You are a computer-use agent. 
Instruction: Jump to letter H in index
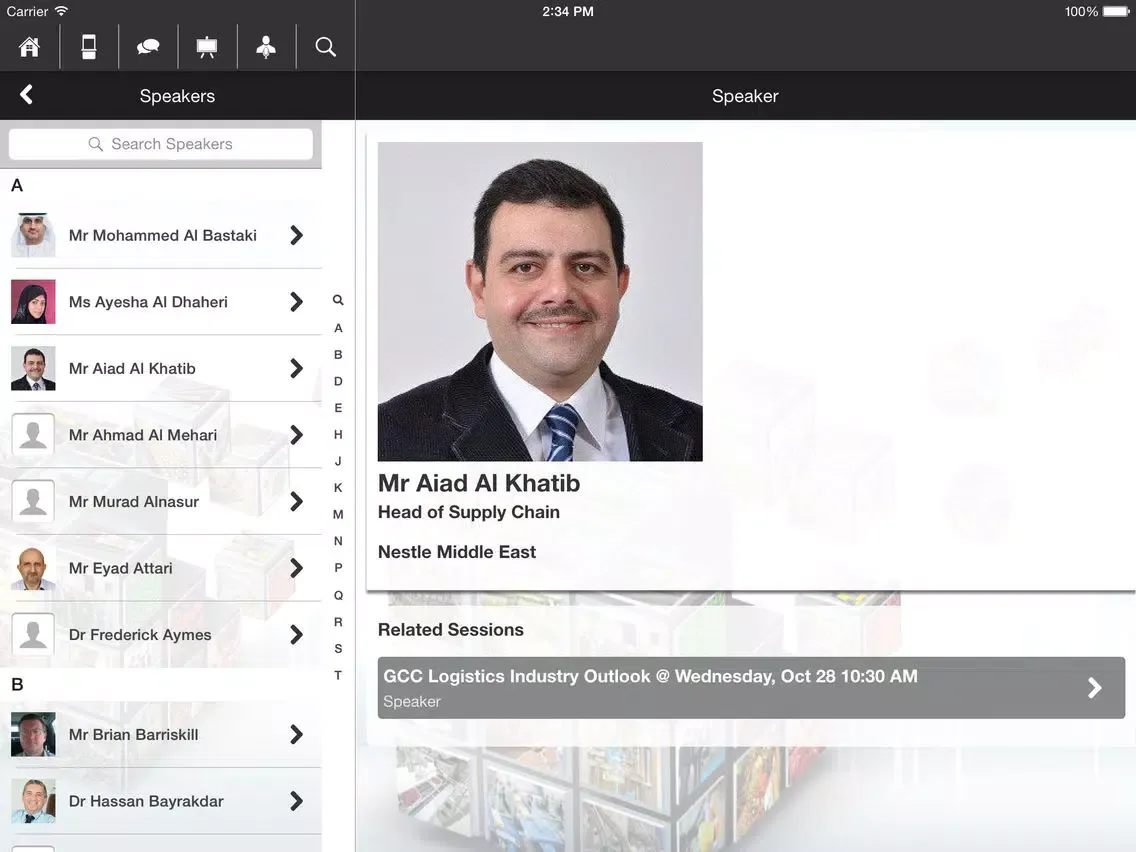pos(338,435)
